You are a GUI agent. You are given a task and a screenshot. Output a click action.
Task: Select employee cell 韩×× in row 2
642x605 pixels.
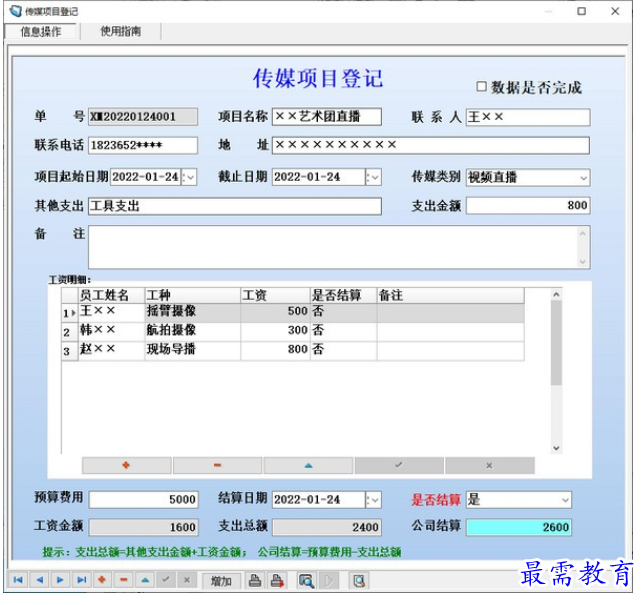tap(111, 331)
